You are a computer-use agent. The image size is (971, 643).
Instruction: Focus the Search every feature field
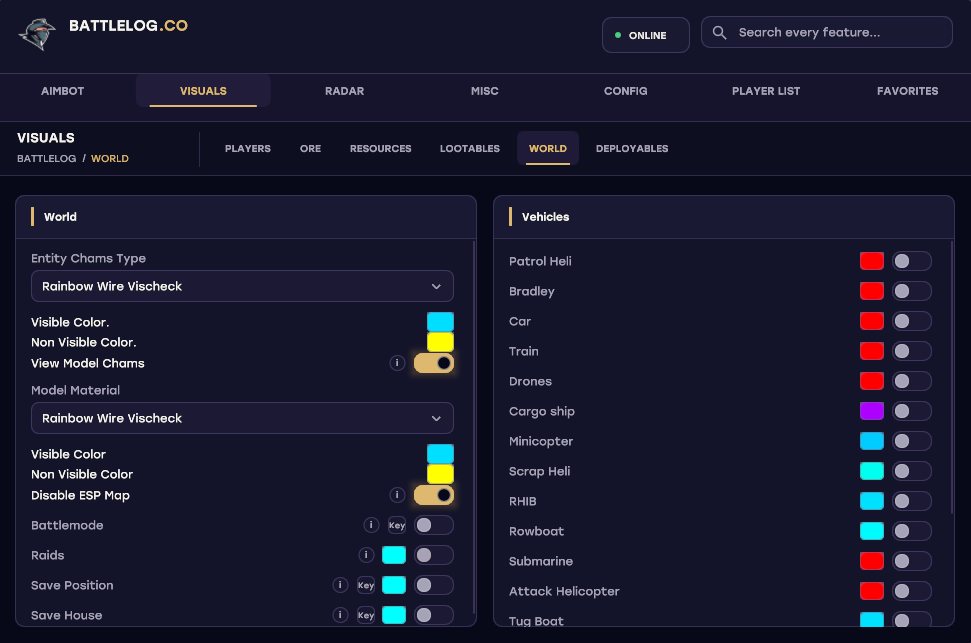pos(827,32)
